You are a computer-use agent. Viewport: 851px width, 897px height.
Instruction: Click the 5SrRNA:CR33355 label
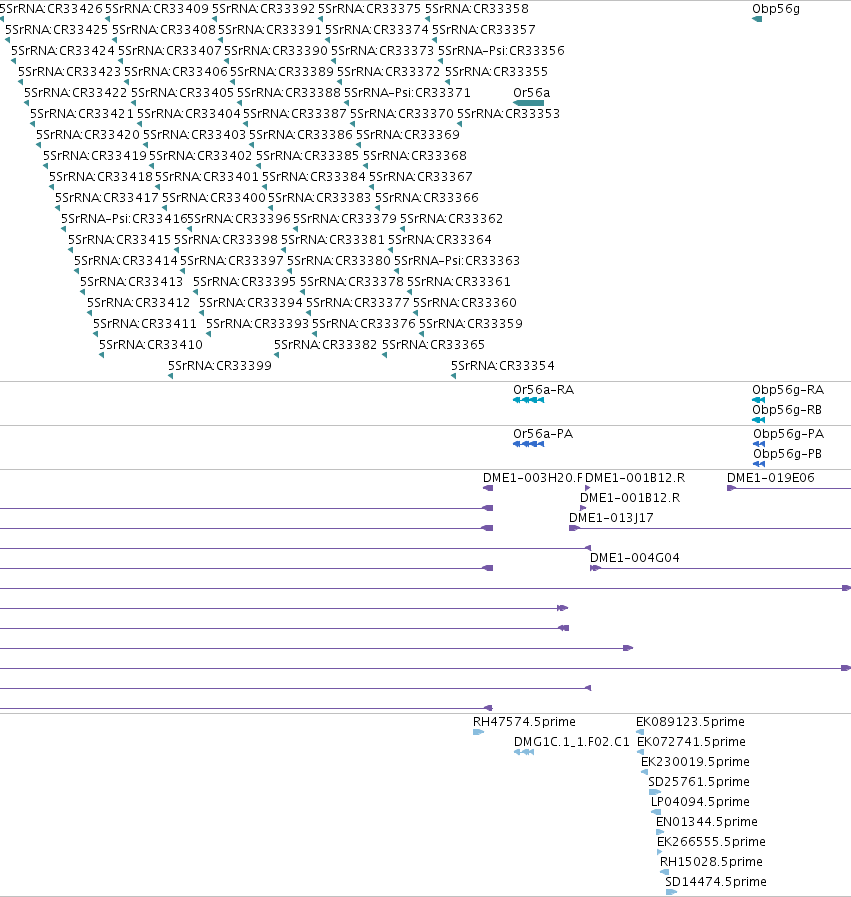496,72
